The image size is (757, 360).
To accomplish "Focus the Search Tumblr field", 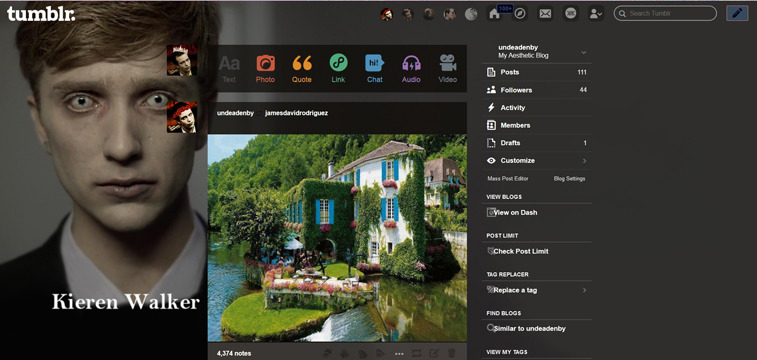I will (x=665, y=14).
